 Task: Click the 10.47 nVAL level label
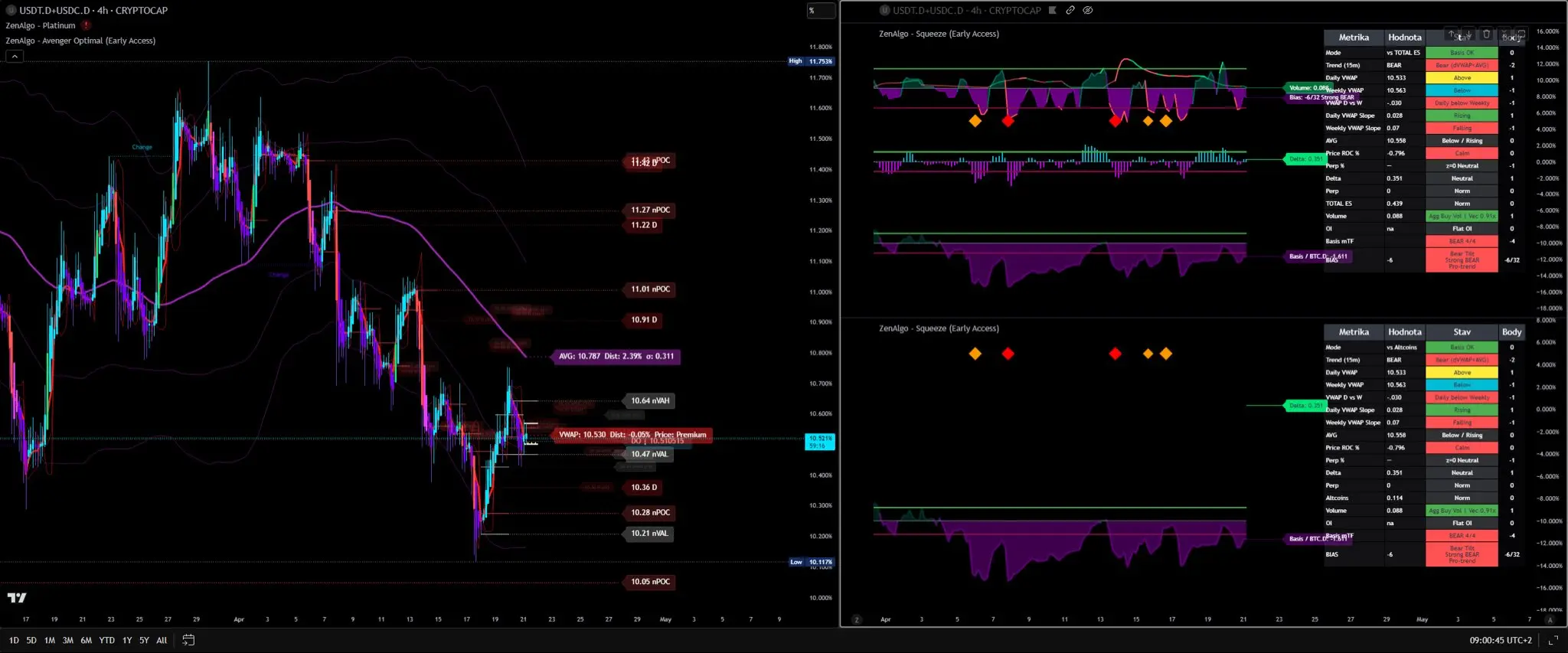click(649, 454)
